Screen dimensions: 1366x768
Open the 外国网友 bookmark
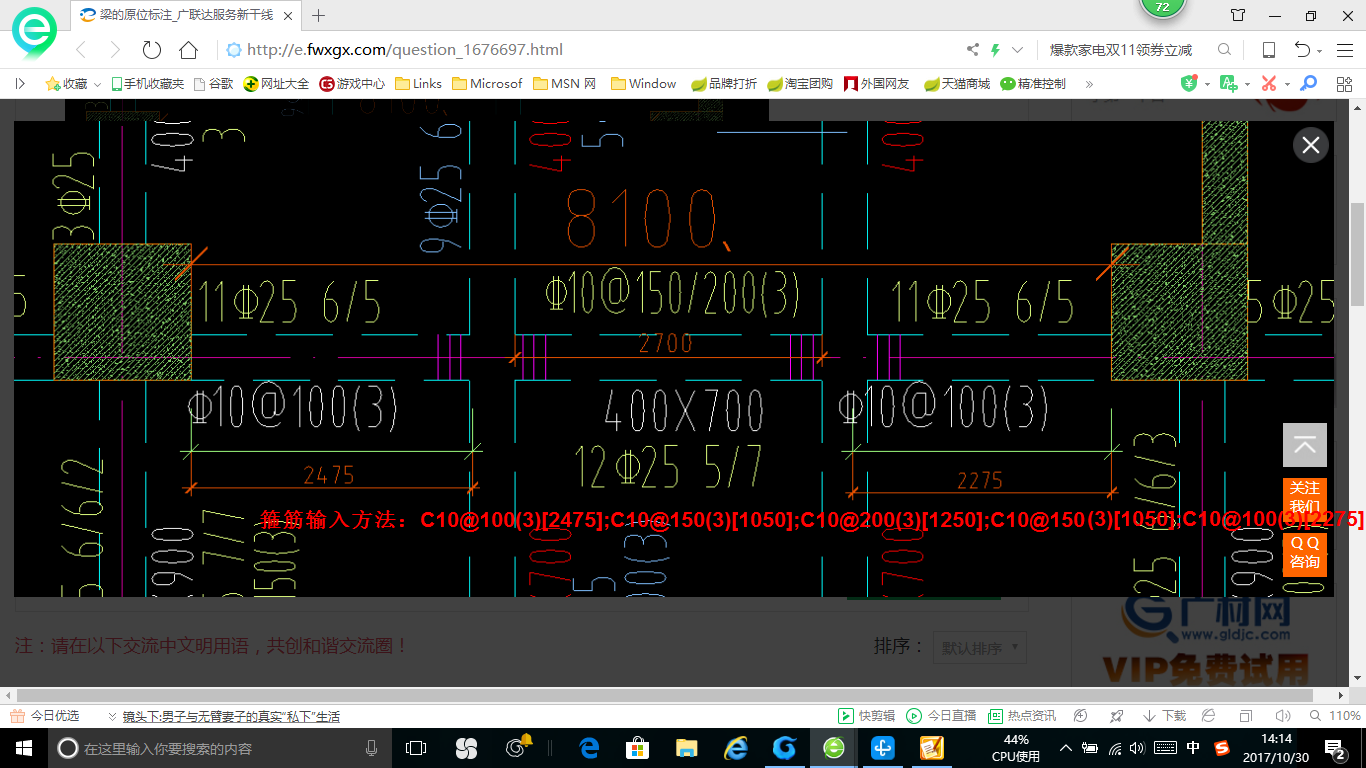coord(876,84)
